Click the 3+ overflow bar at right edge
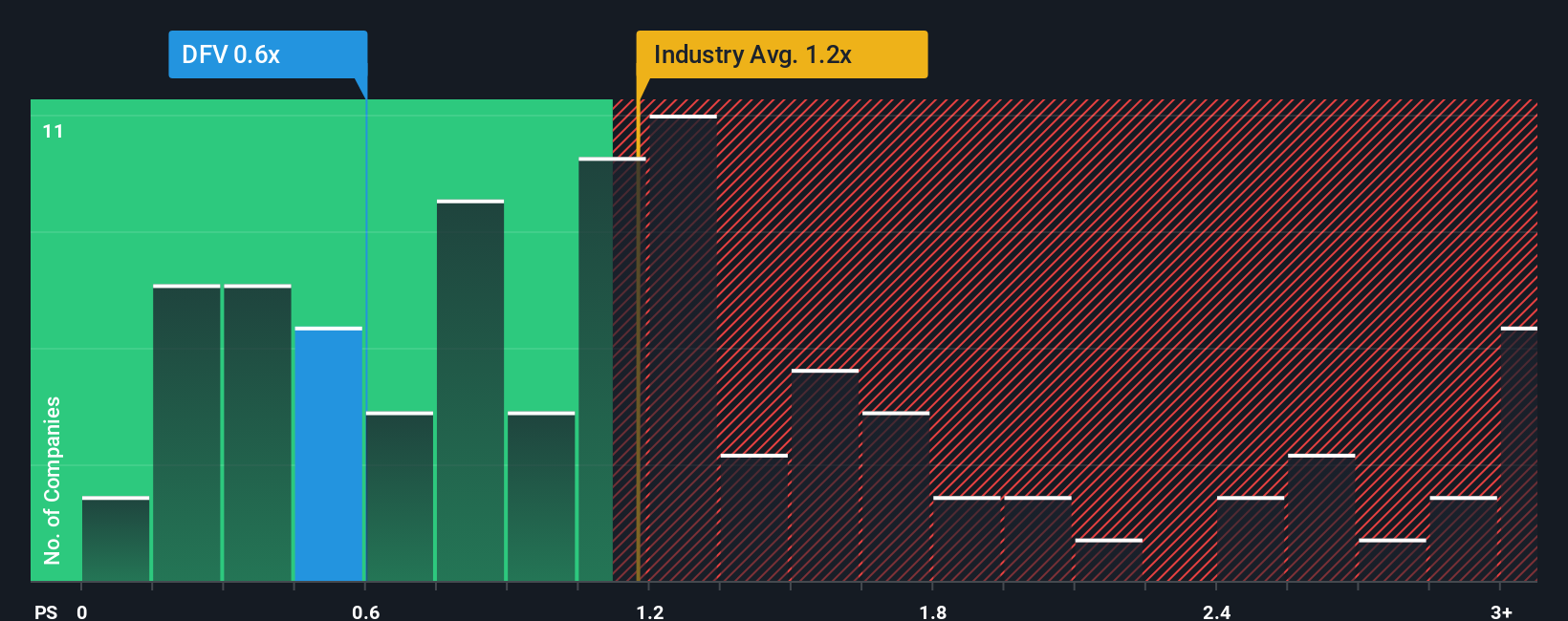The height and width of the screenshot is (621, 1568). click(x=1519, y=454)
